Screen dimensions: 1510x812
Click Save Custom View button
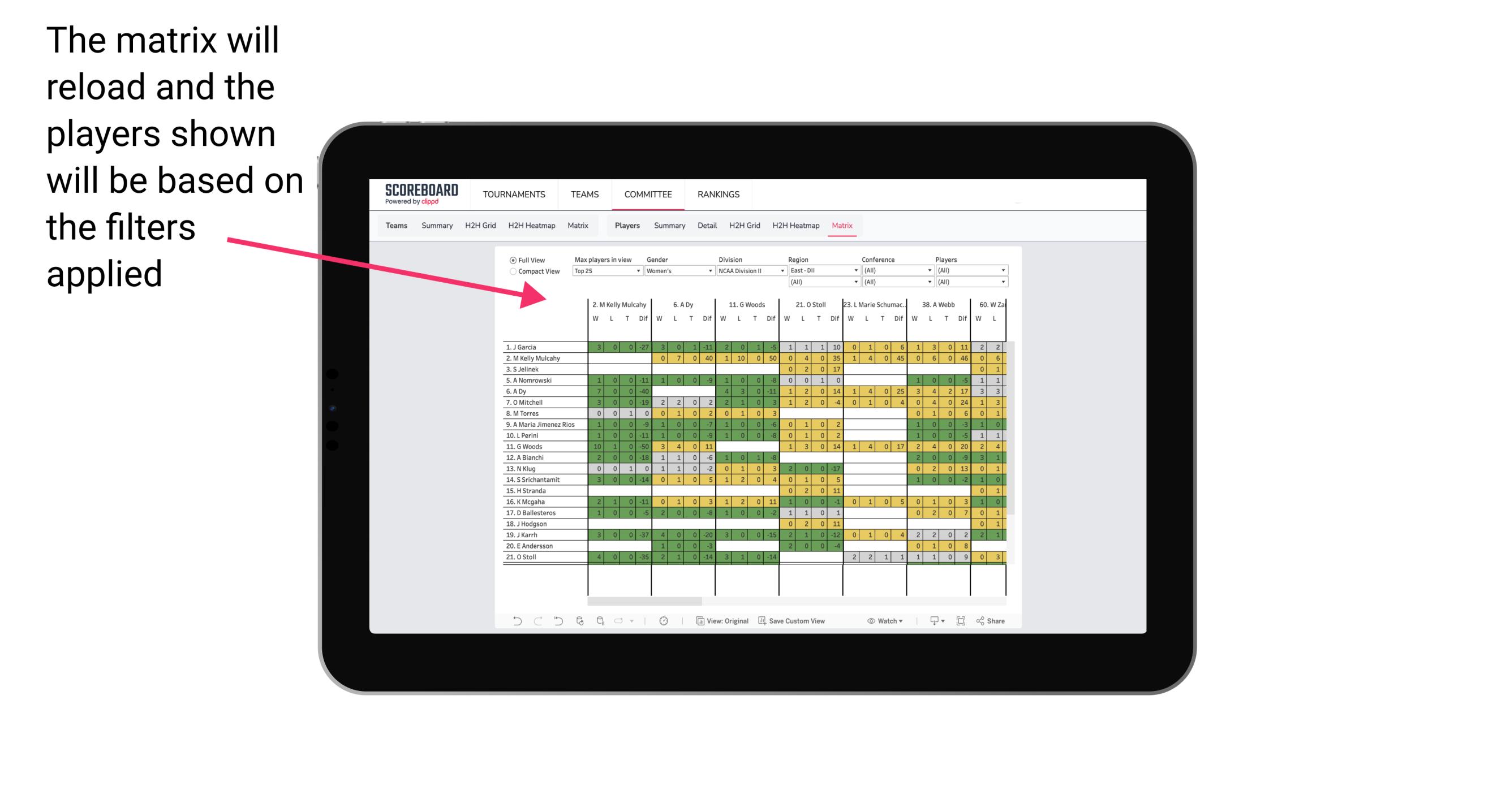point(792,620)
